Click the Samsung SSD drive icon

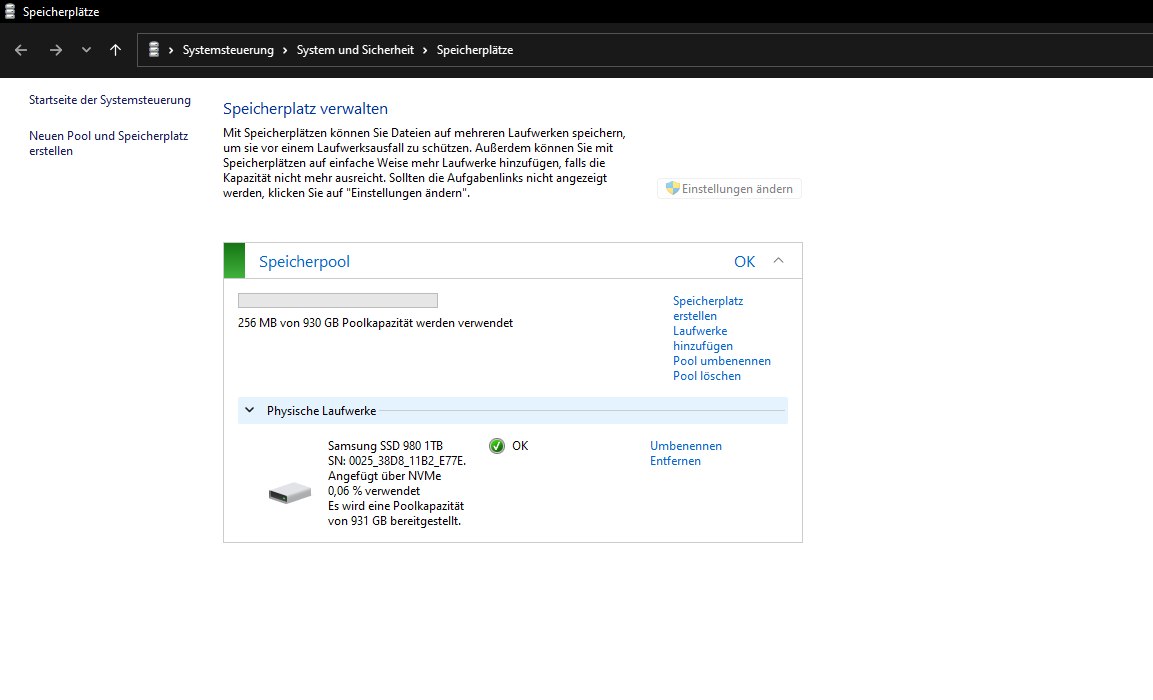tap(290, 493)
